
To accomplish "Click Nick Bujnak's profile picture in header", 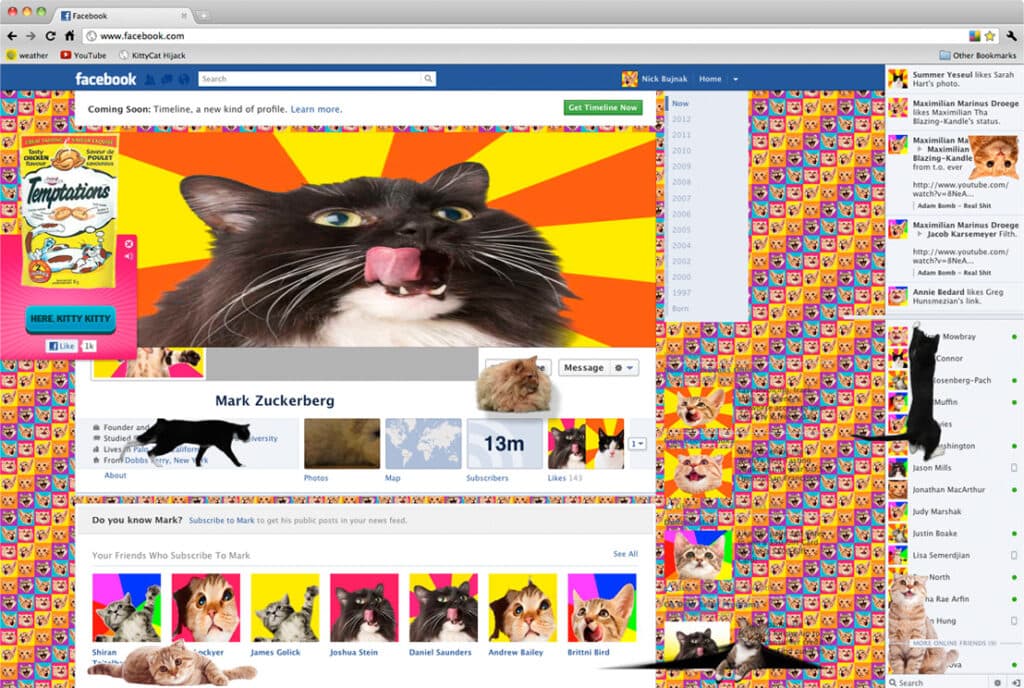I will pyautogui.click(x=630, y=79).
